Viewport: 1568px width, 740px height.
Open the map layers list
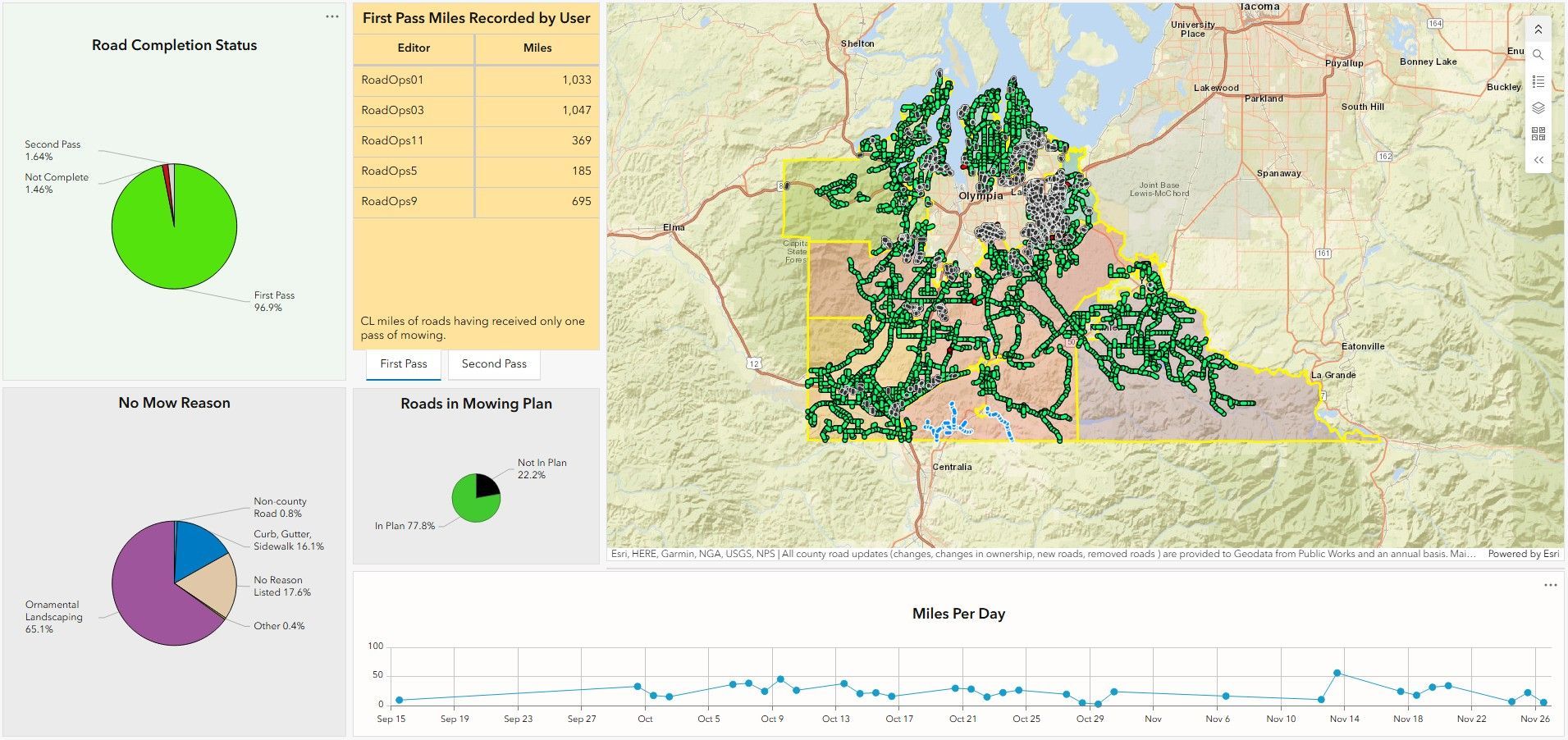1538,108
